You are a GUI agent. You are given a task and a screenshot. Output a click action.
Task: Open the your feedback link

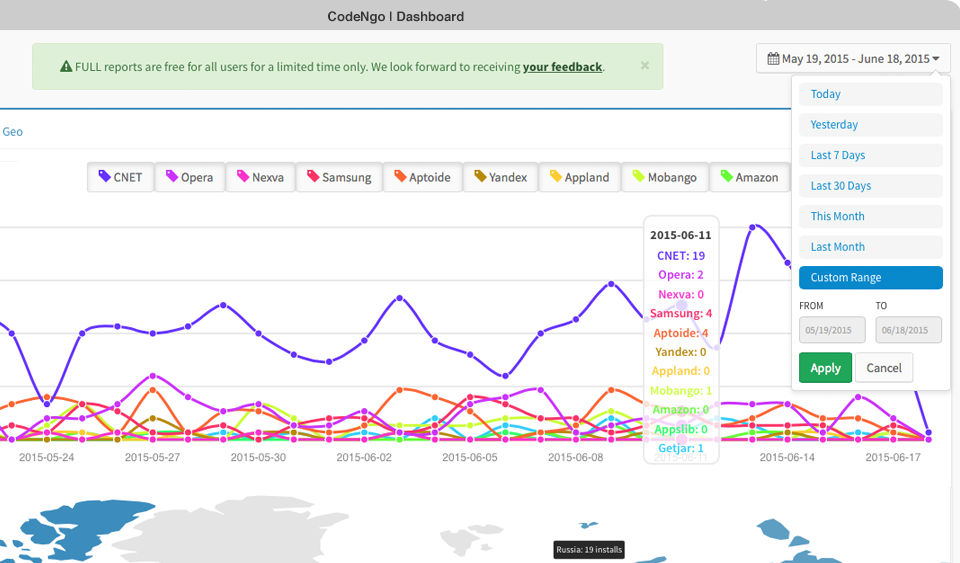point(562,67)
